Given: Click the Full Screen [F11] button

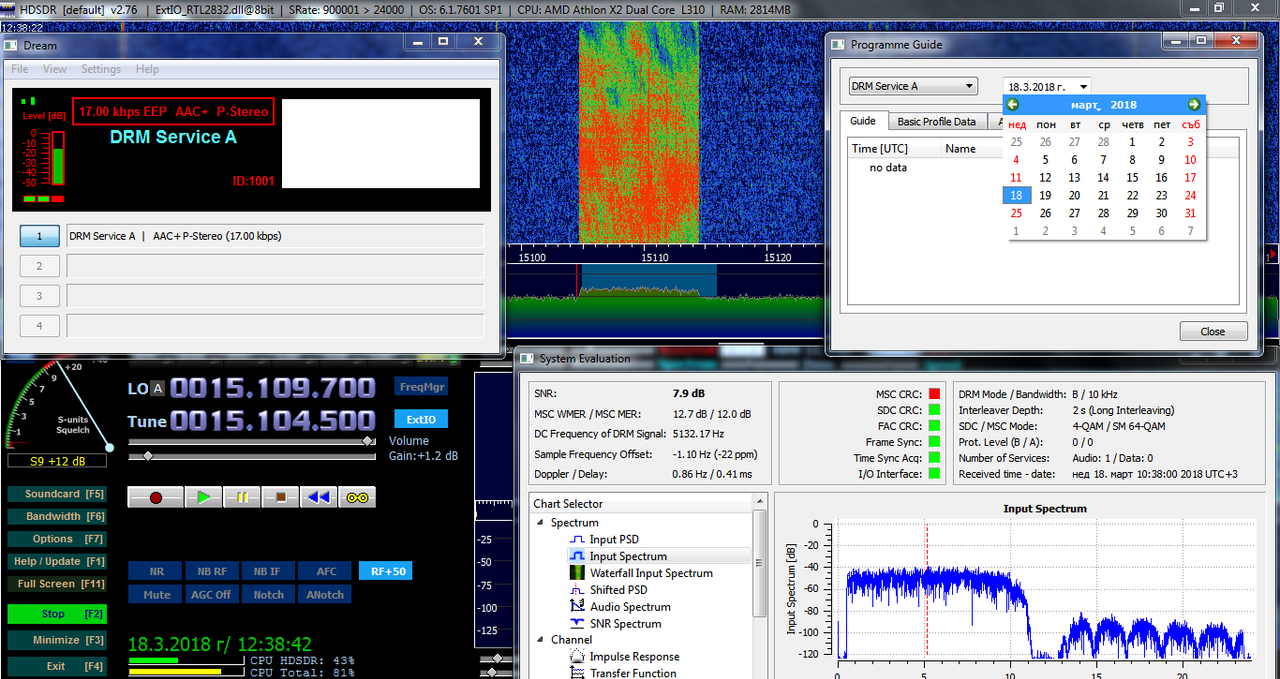Looking at the screenshot, I should pyautogui.click(x=57, y=584).
